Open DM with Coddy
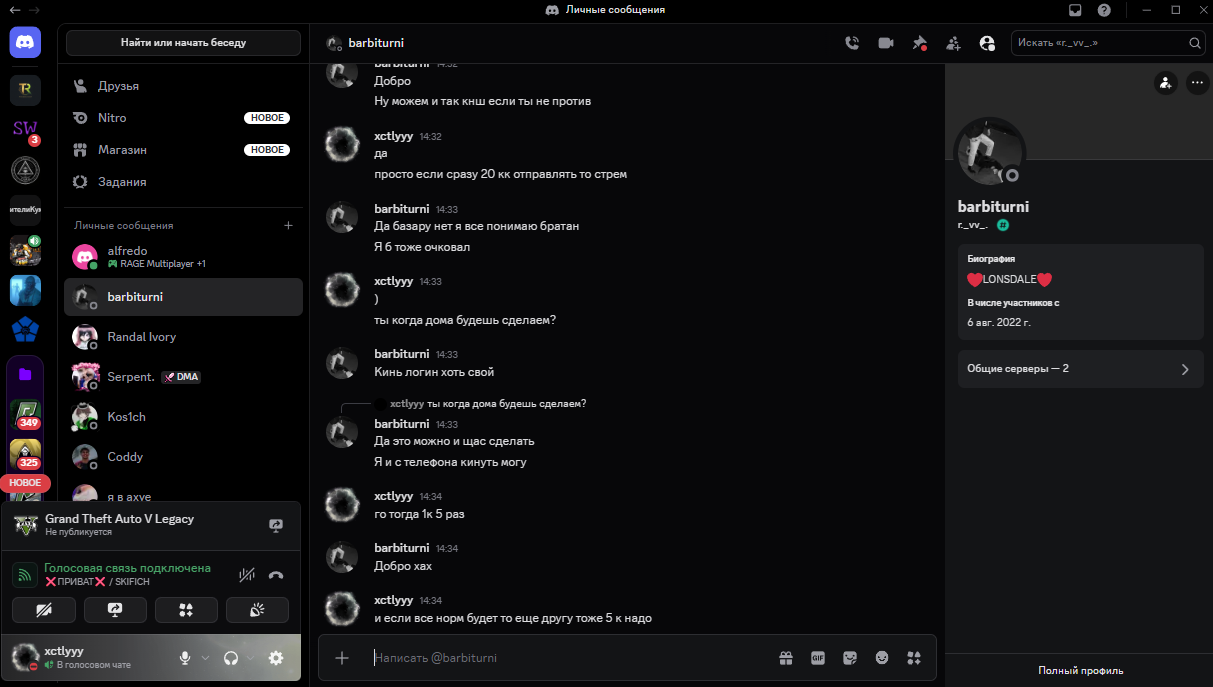The height and width of the screenshot is (687, 1213). pos(183,457)
